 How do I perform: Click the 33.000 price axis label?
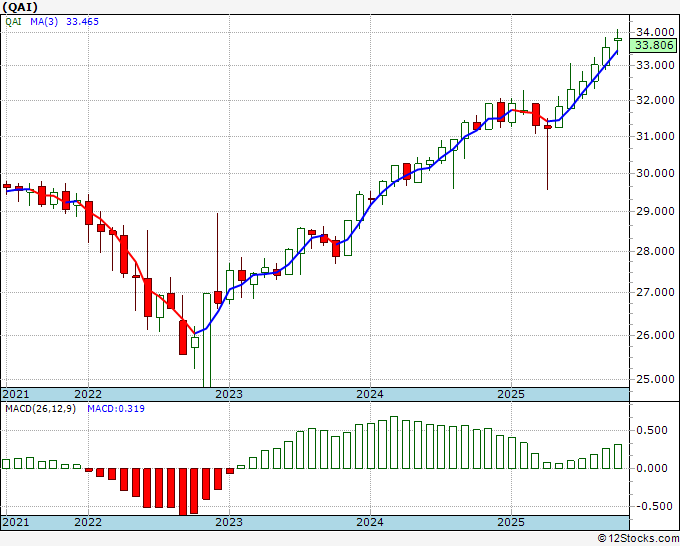point(655,65)
